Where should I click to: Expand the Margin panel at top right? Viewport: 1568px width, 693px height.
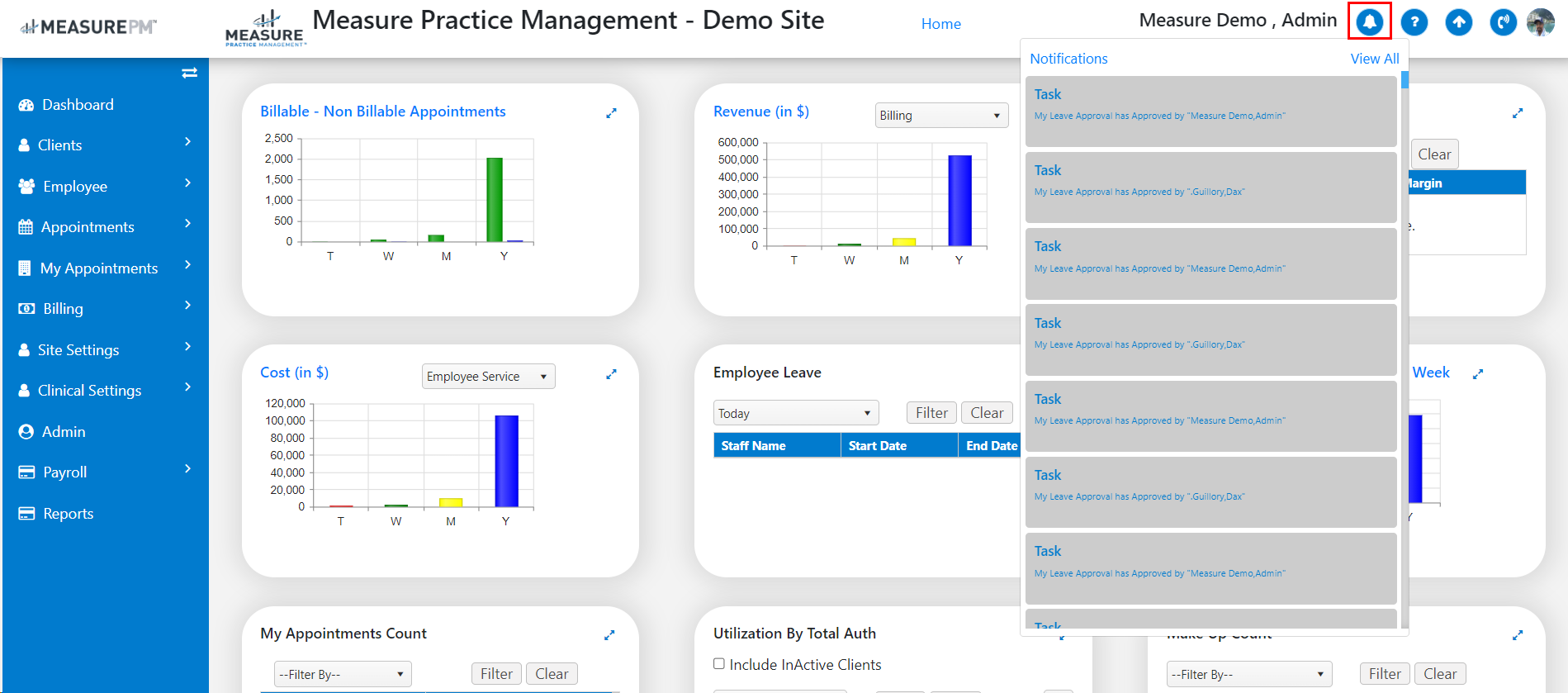[1518, 113]
